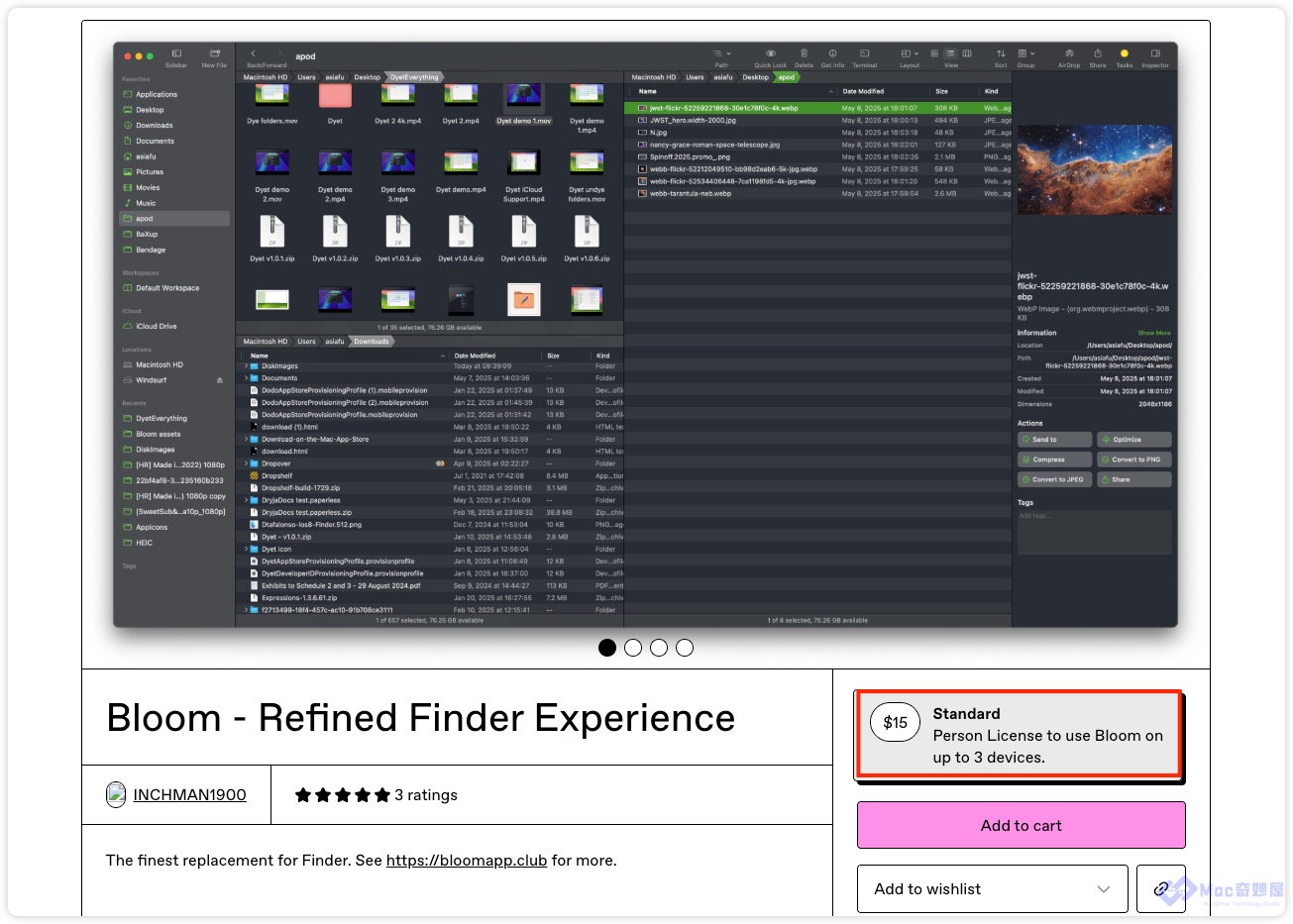Sort by Size column in right pane
This screenshot has width=1293, height=924.
(941, 91)
